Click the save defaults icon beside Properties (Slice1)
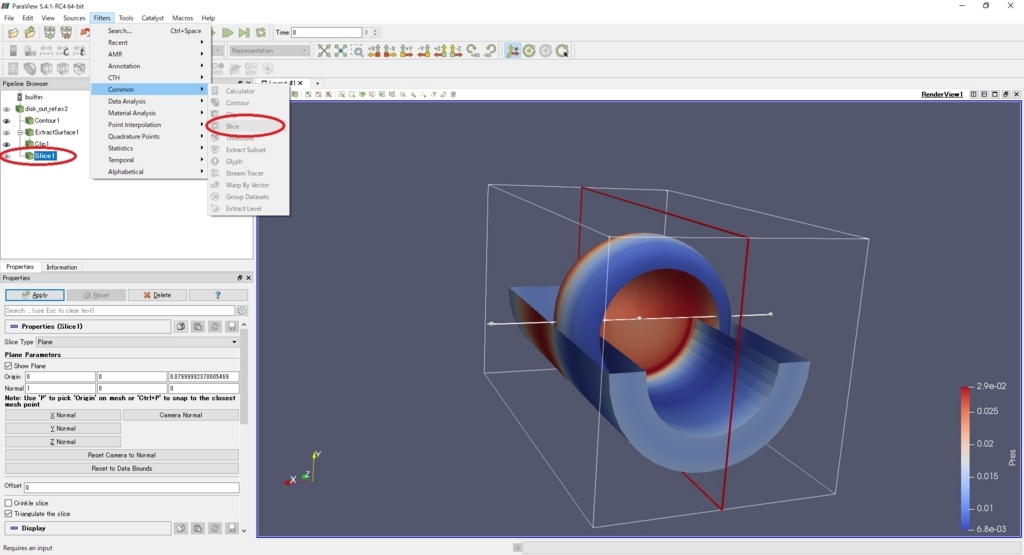Viewport: 1024px width, 555px height. (231, 326)
